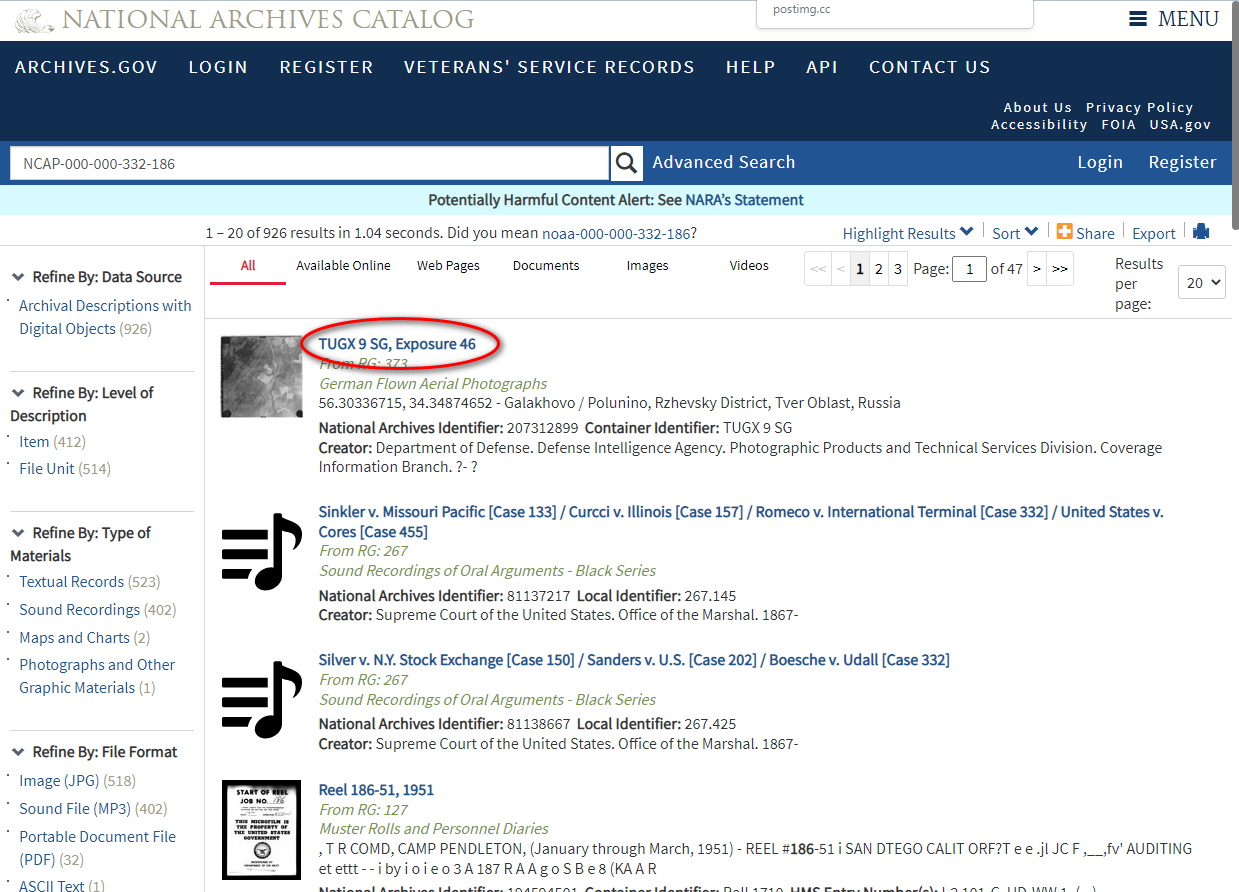Open the Results per page dropdown

pyautogui.click(x=1202, y=283)
